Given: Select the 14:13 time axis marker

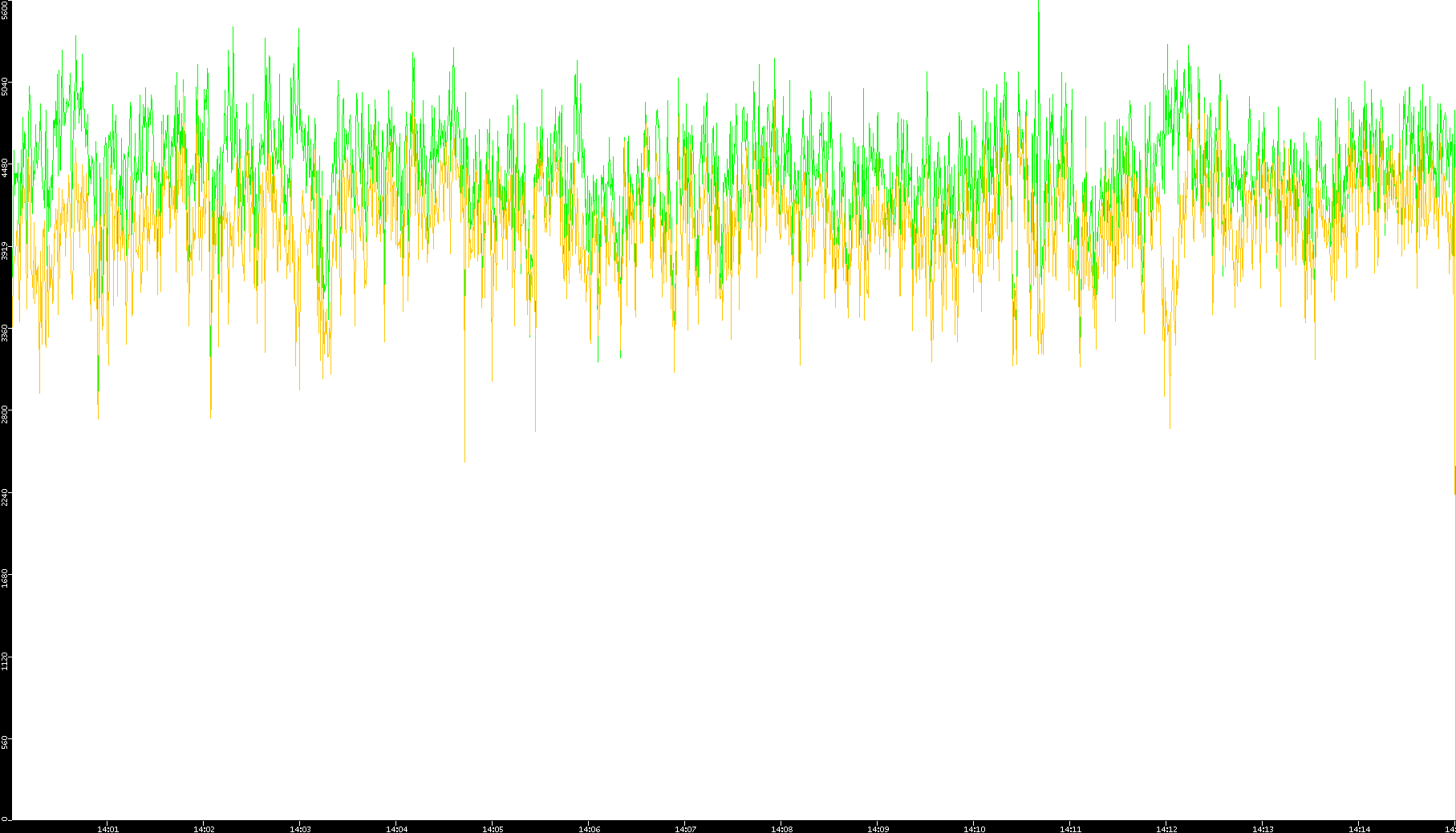Looking at the screenshot, I should [1263, 829].
